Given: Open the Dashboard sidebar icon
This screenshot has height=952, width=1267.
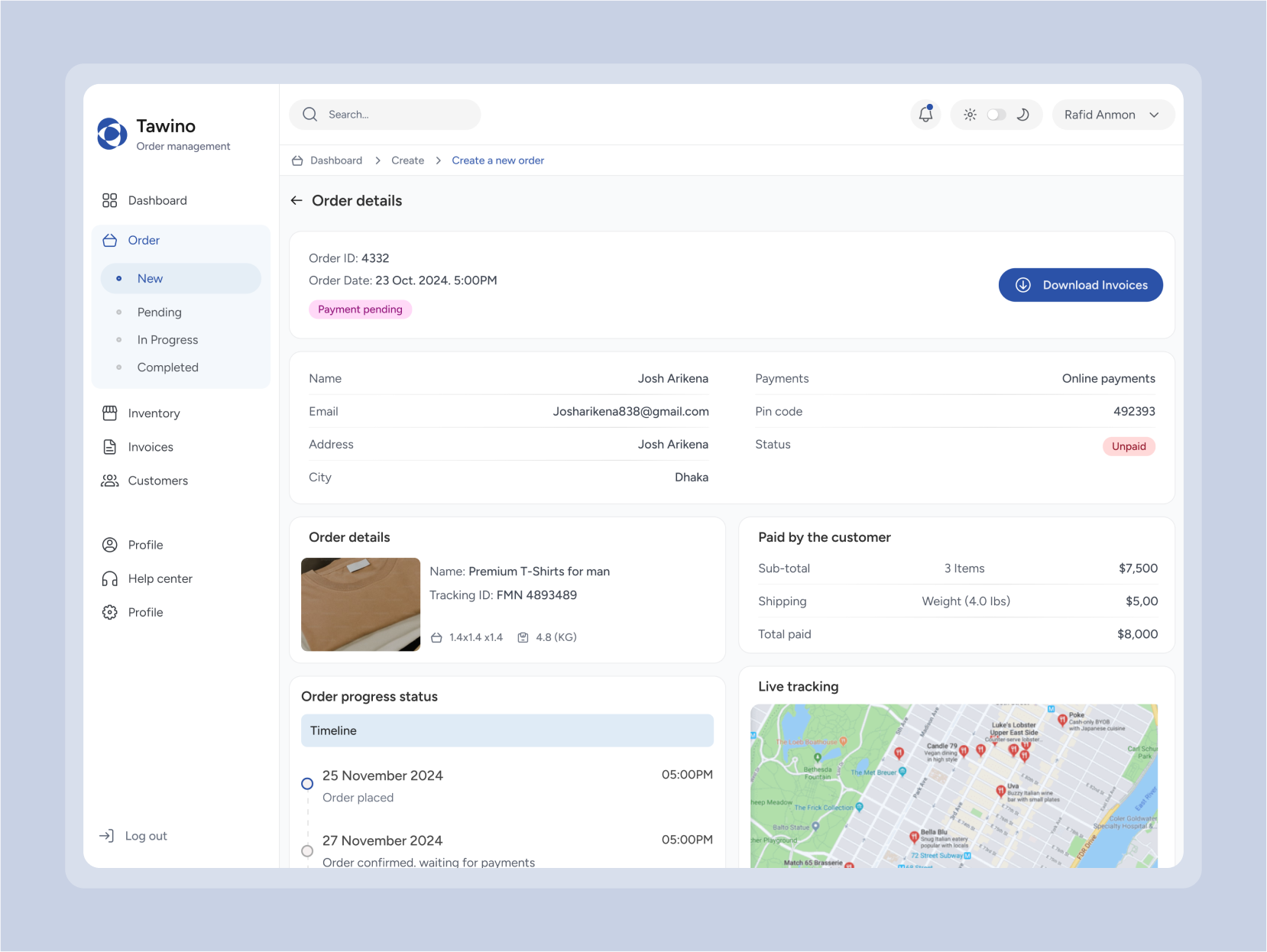Looking at the screenshot, I should click(x=109, y=200).
